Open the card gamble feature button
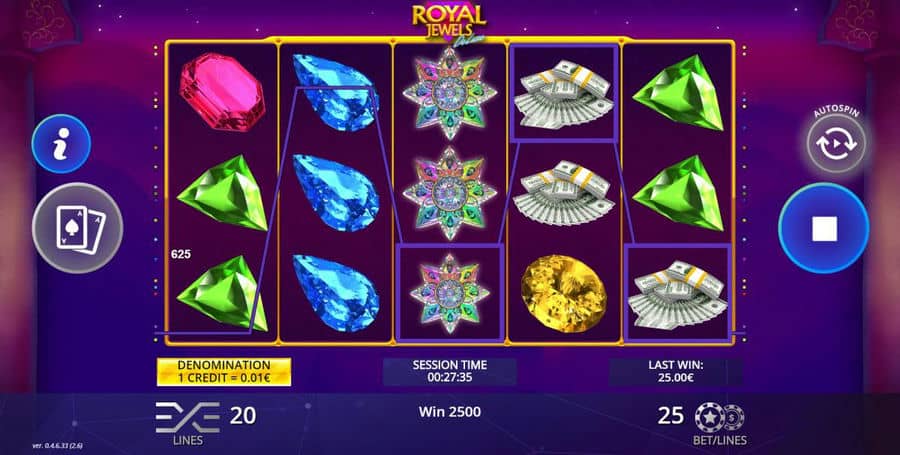This screenshot has width=900, height=455. (77, 228)
